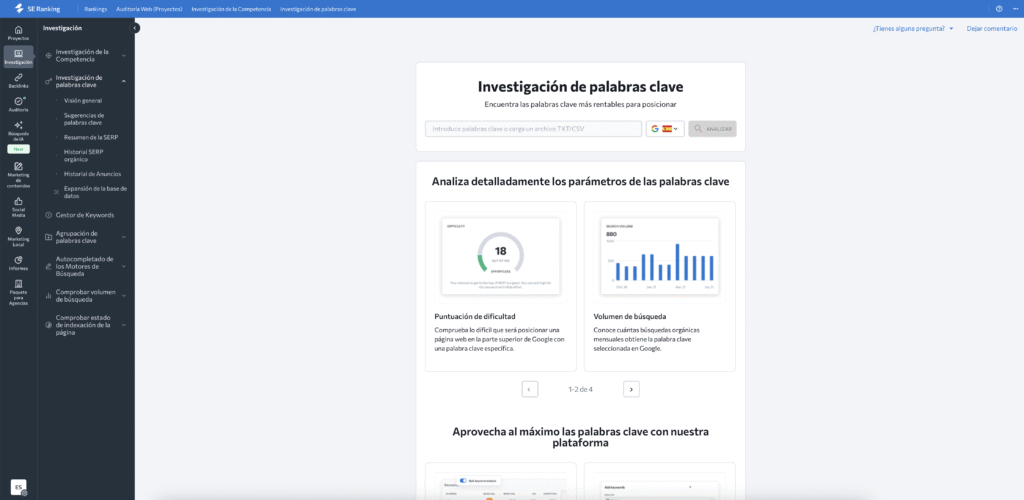Open the ¿Tienes alguna pregunta? dropdown
The image size is (1024, 500).
coord(913,29)
